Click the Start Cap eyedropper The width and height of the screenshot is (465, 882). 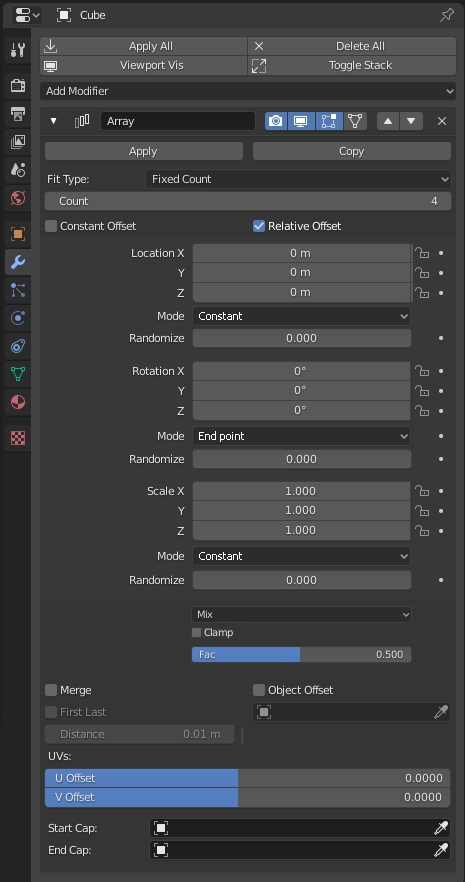coord(441,828)
